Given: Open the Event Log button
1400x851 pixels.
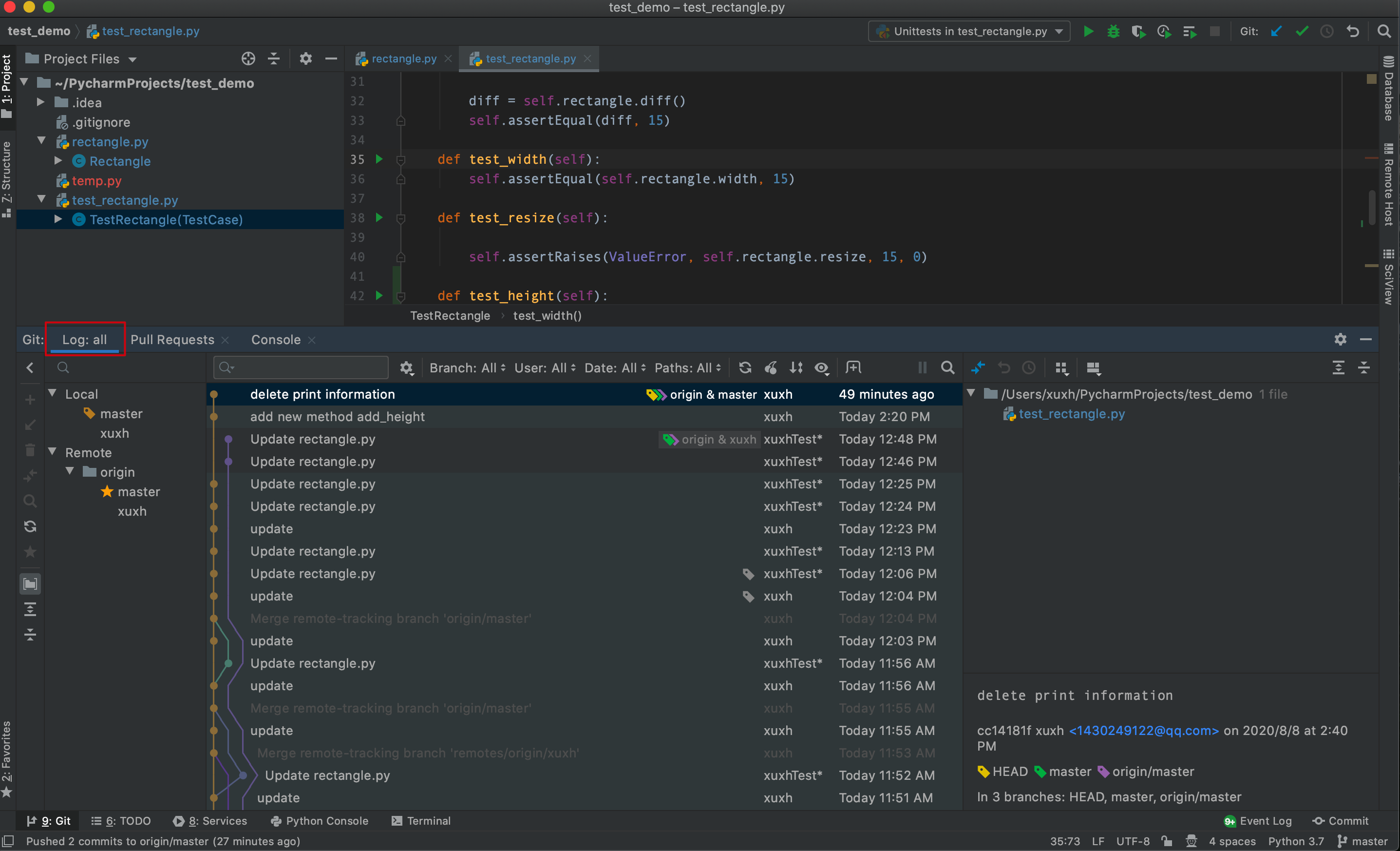Looking at the screenshot, I should point(1258,821).
